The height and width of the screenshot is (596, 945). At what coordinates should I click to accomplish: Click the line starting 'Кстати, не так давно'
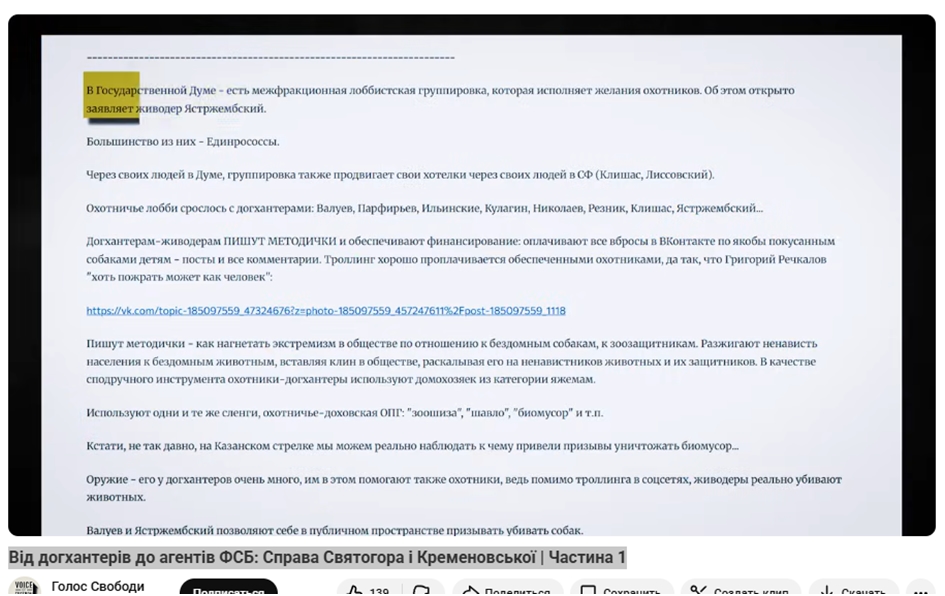click(x=412, y=446)
